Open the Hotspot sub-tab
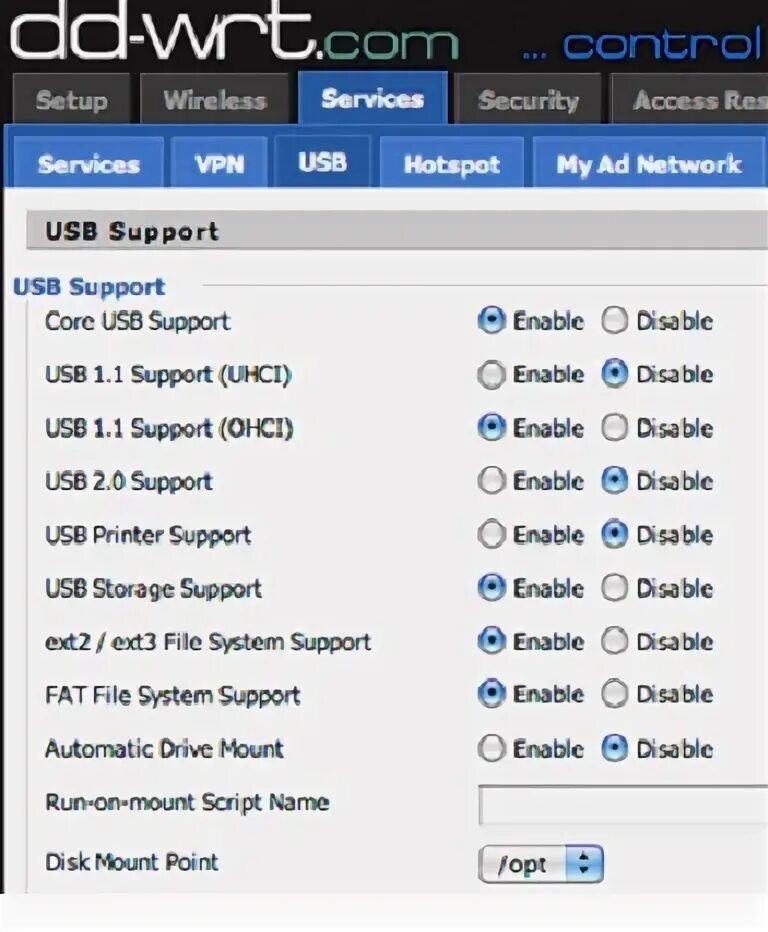Image resolution: width=768 pixels, height=932 pixels. pyautogui.click(x=451, y=164)
